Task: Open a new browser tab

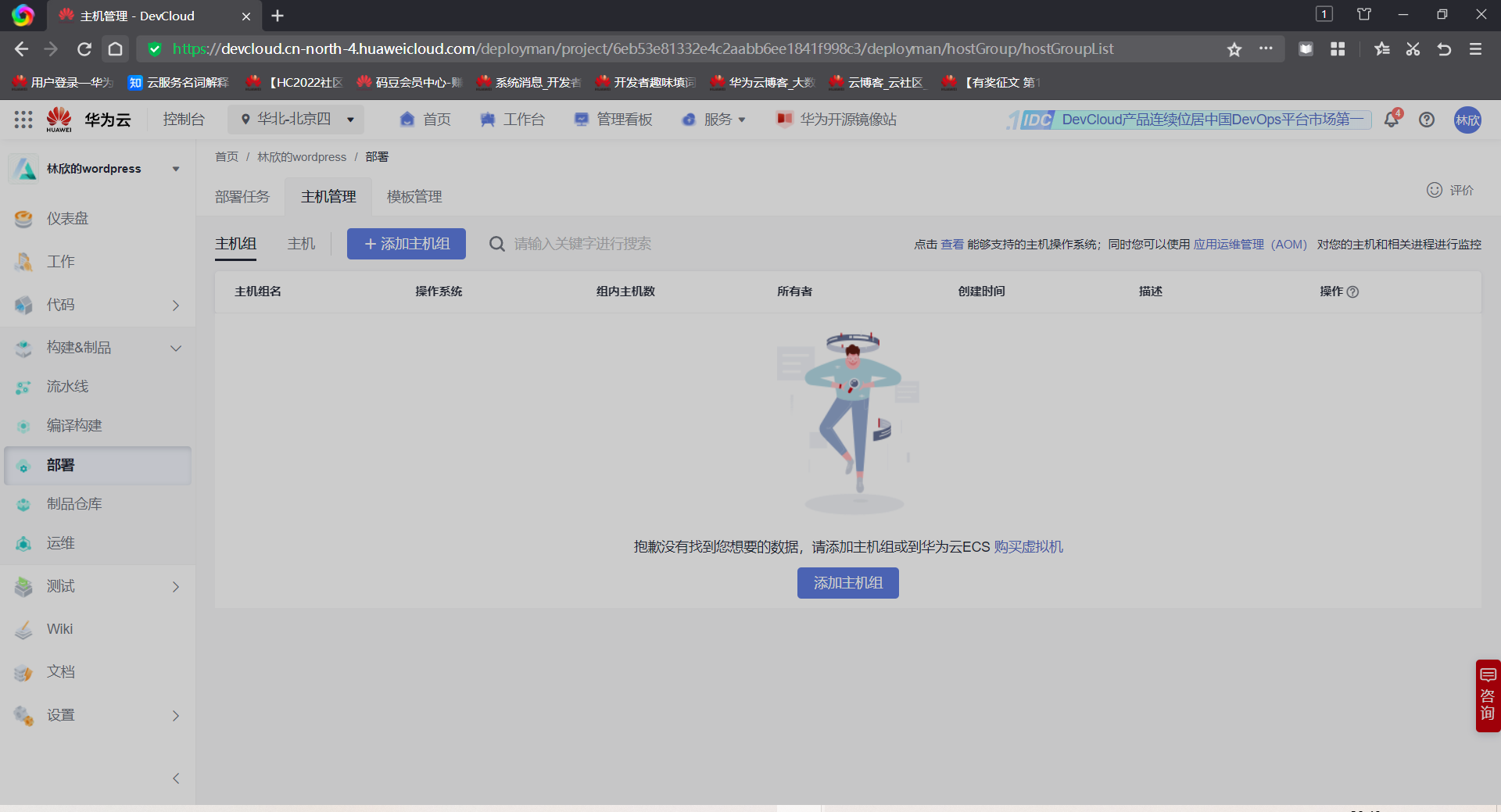Action: pos(278,16)
